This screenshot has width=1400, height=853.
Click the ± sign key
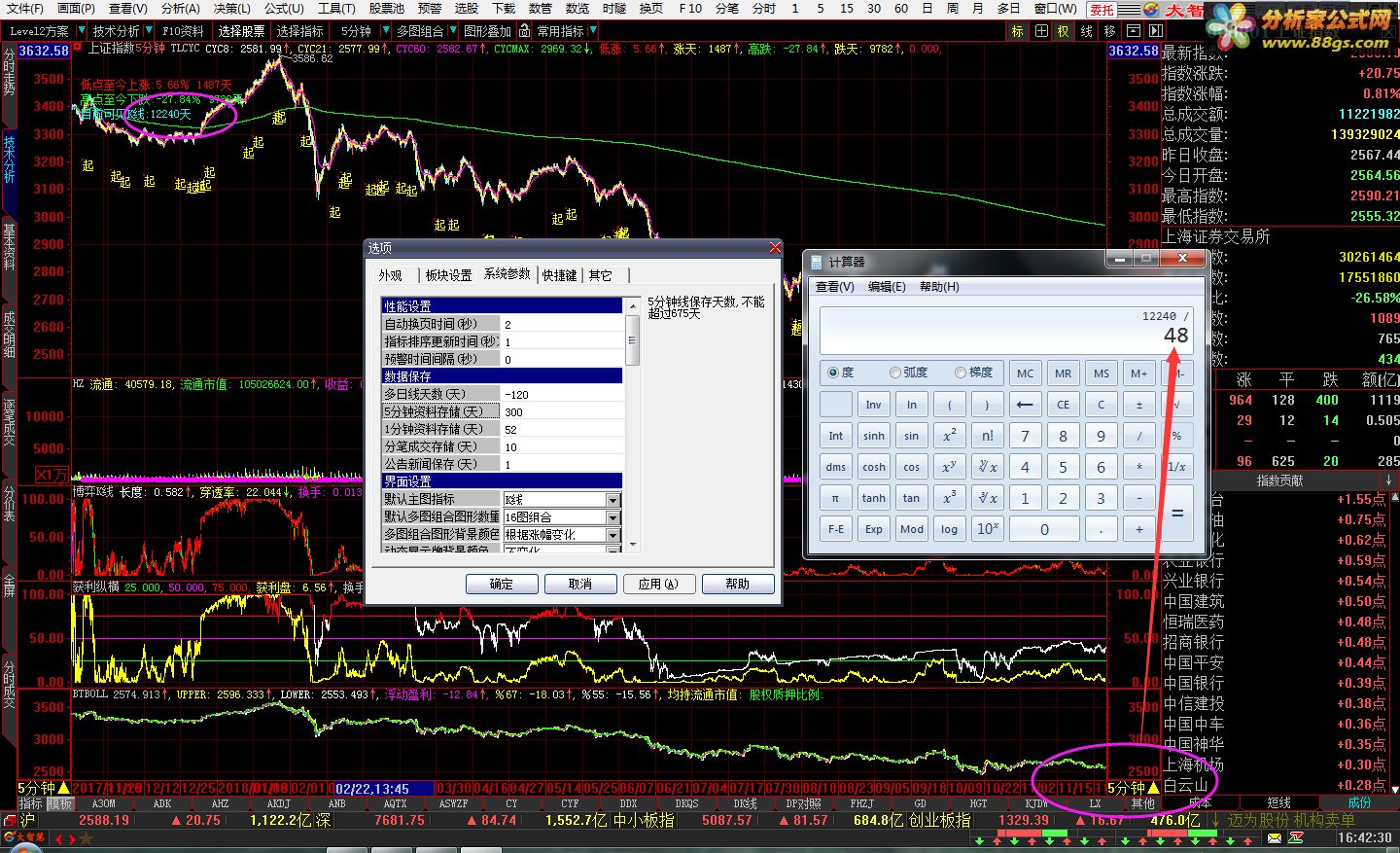coord(1138,405)
